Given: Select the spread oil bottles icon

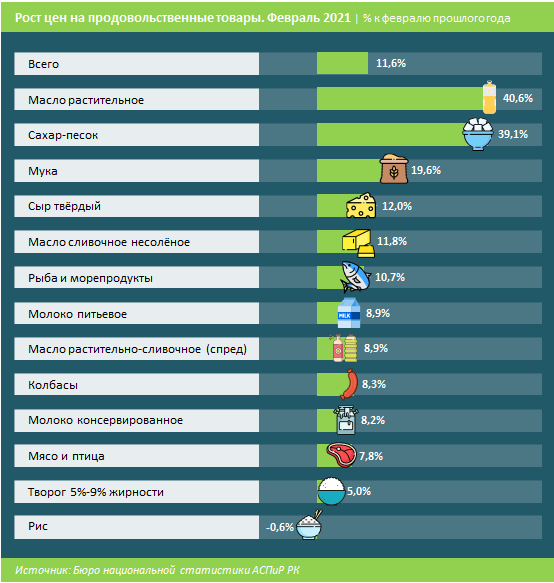Looking at the screenshot, I should point(343,348).
